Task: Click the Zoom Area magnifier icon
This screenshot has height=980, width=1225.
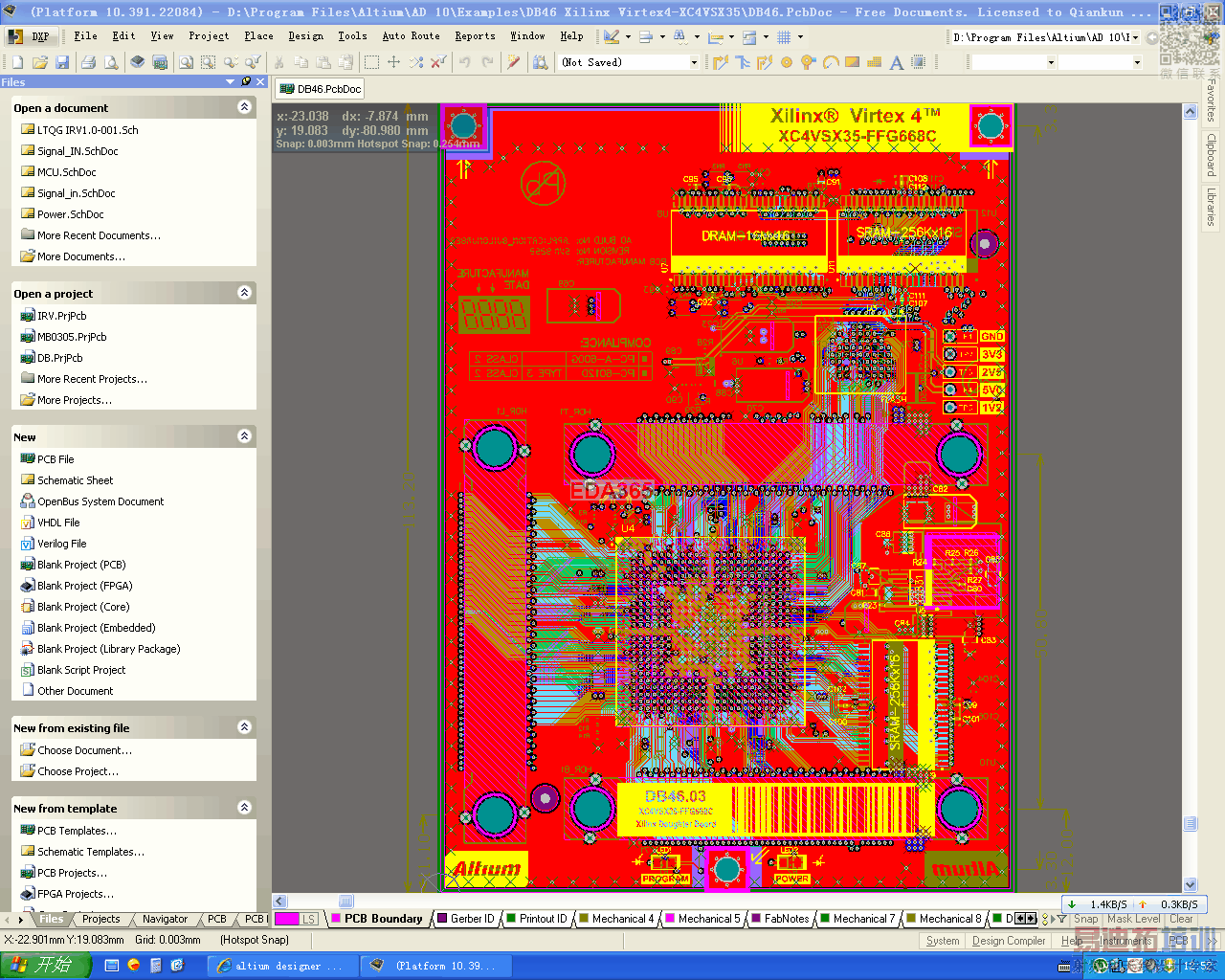Action: click(209, 62)
